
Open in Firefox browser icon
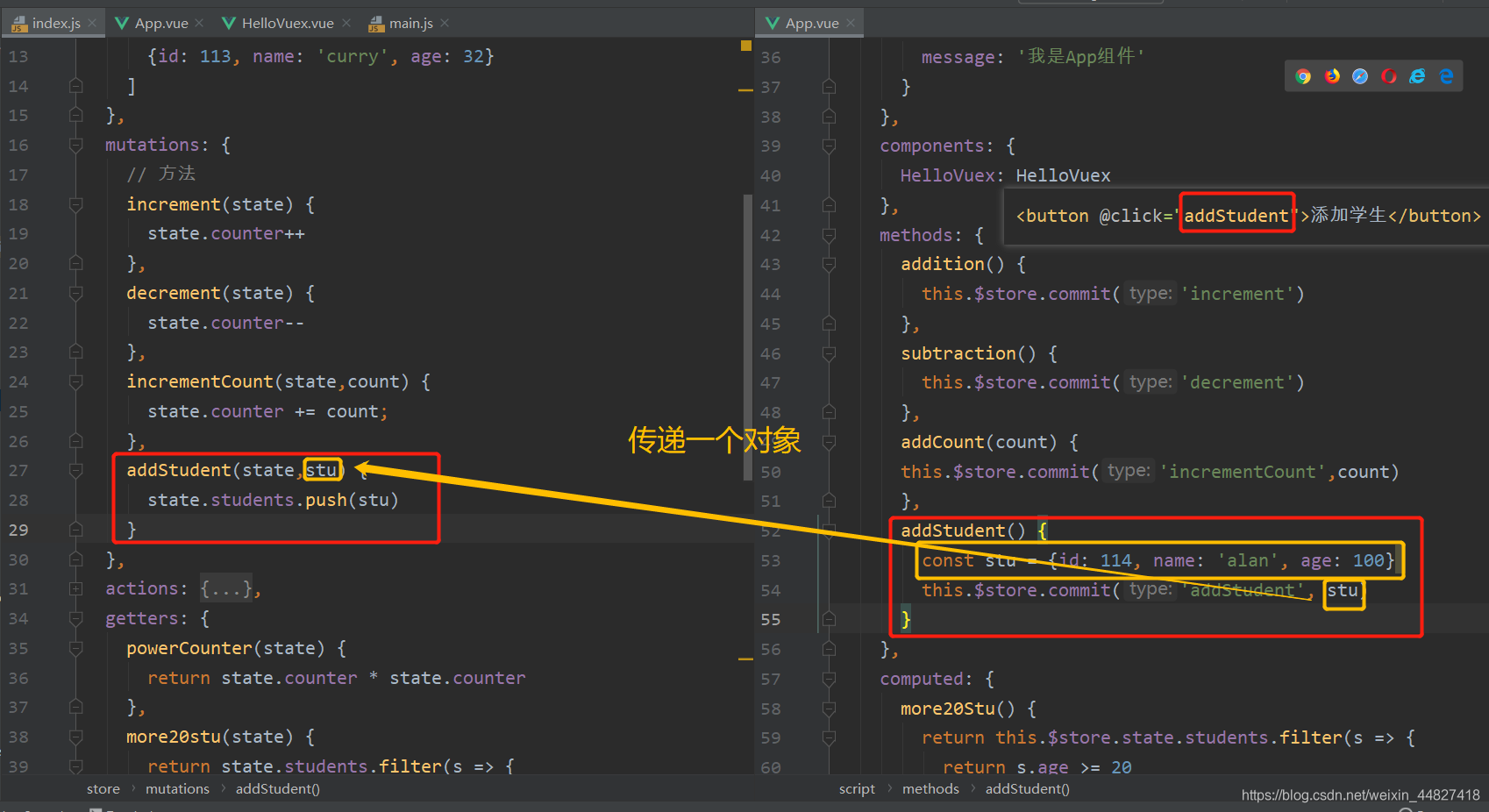click(1332, 76)
